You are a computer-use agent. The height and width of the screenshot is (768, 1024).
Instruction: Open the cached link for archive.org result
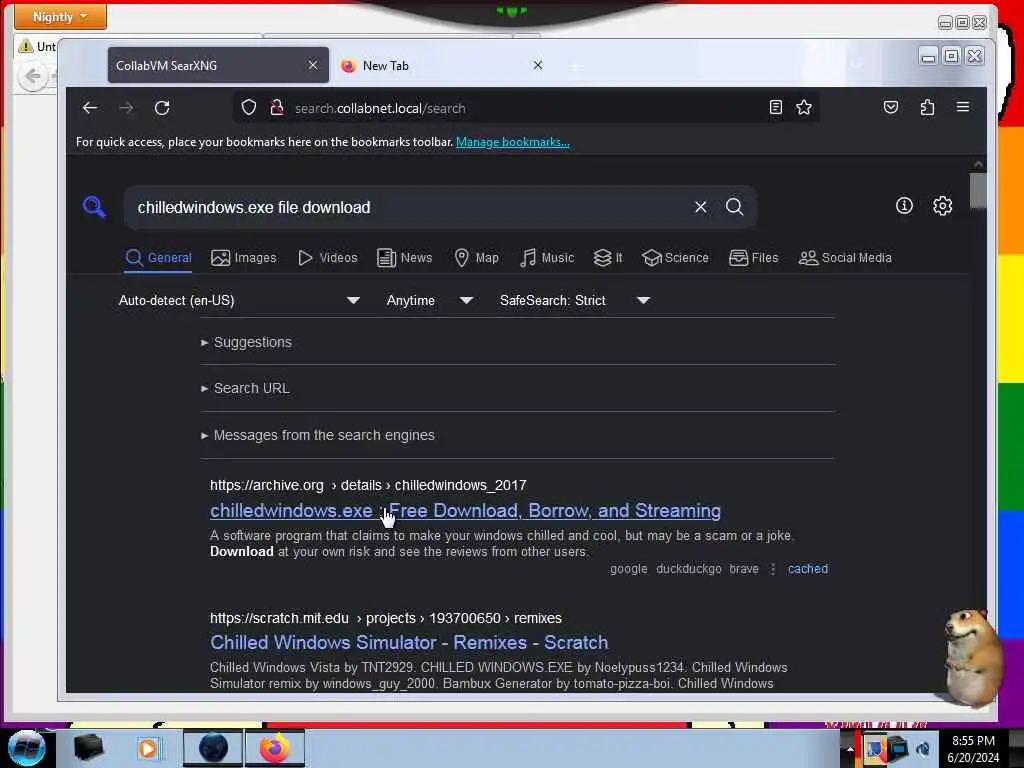point(808,569)
